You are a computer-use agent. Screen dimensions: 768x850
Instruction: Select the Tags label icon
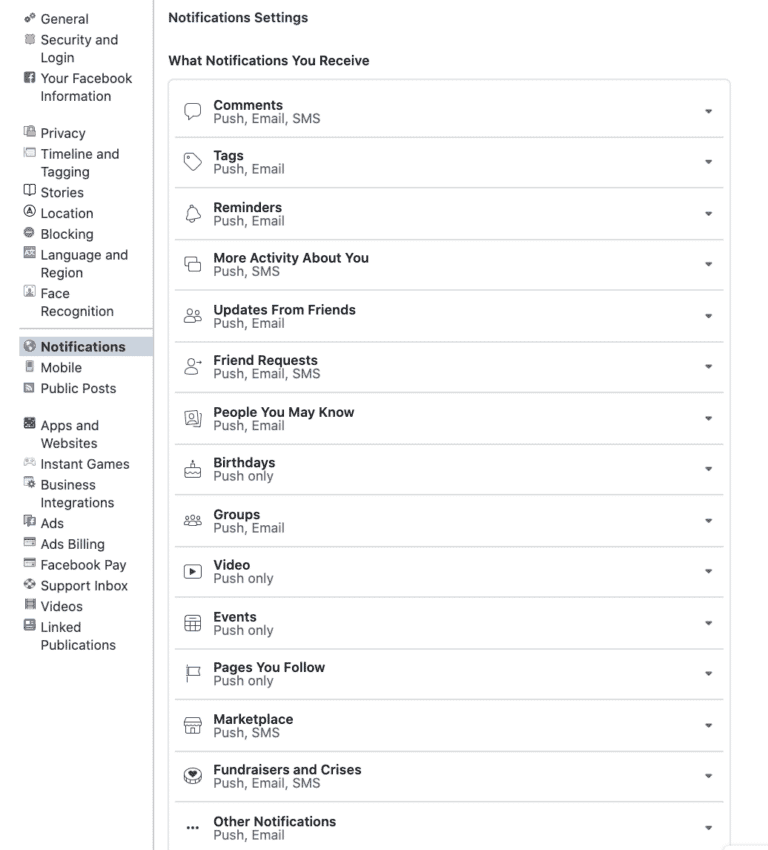coord(193,161)
